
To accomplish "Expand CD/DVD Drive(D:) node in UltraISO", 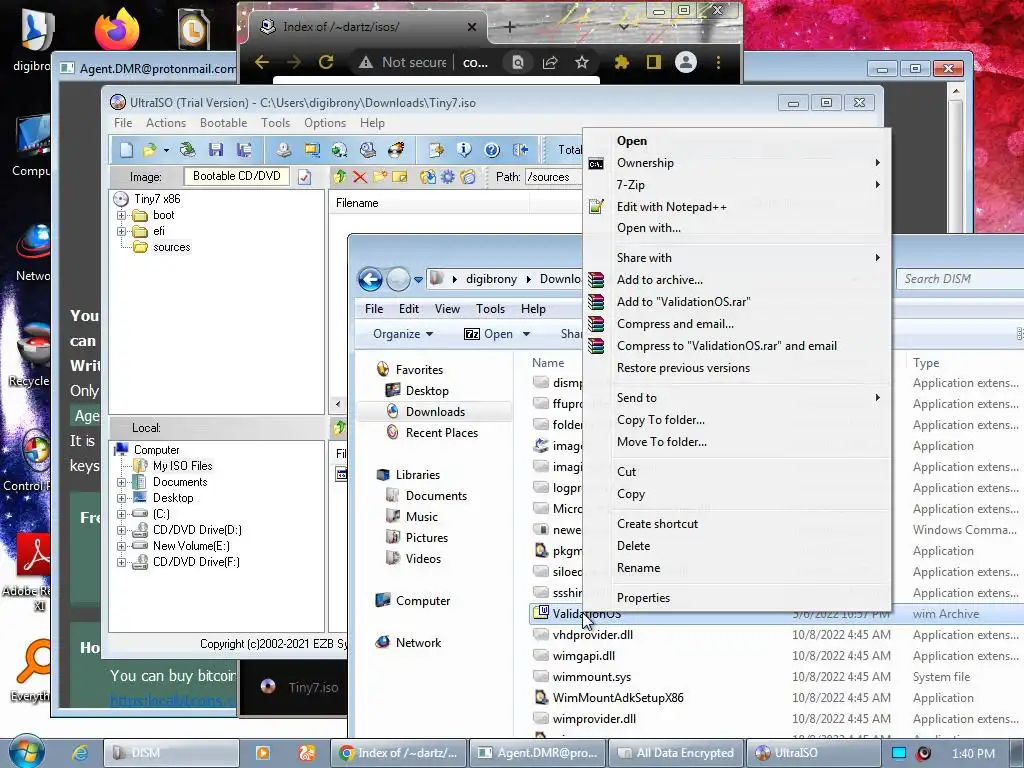I will click(121, 530).
